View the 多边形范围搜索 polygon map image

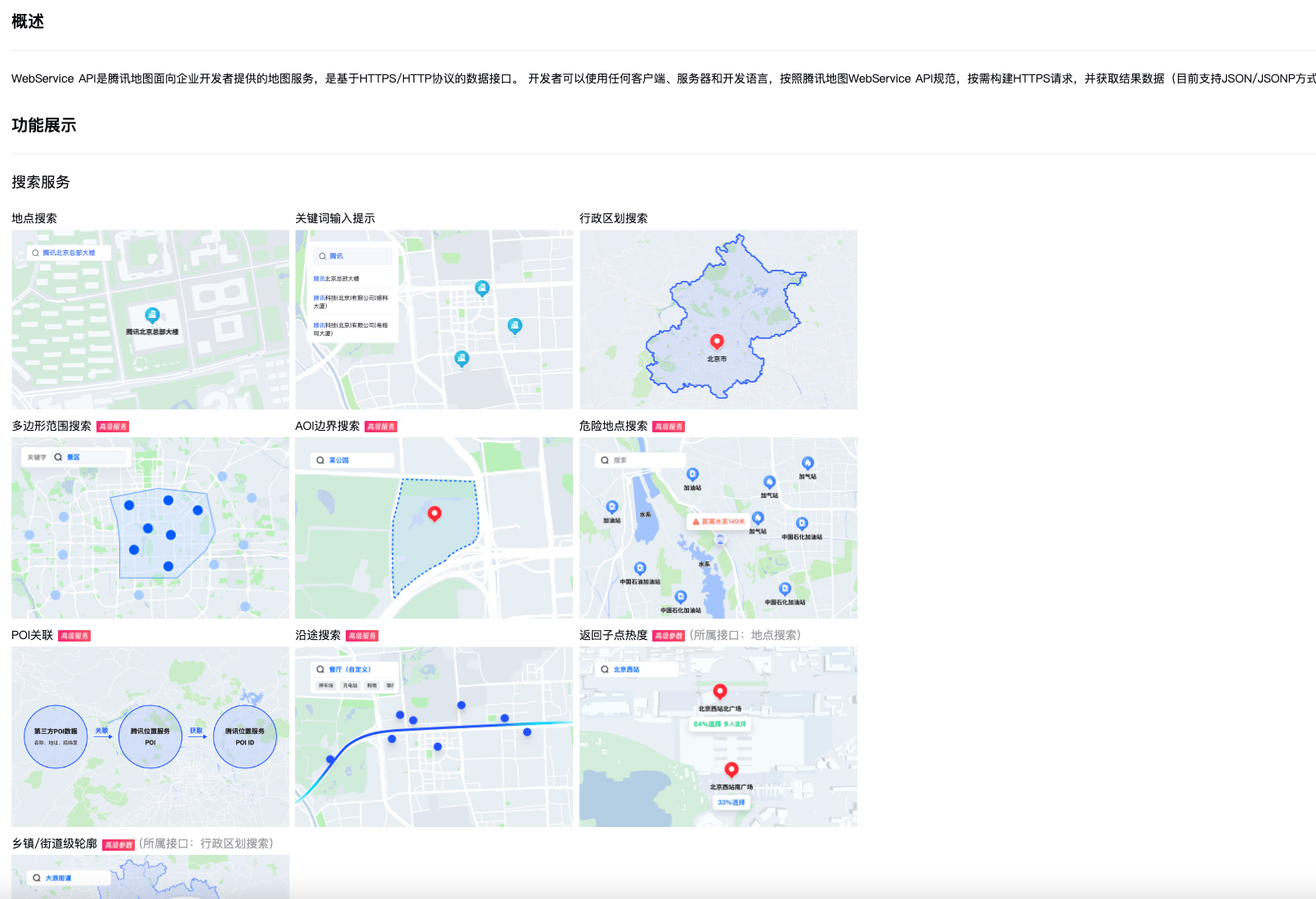(x=150, y=528)
